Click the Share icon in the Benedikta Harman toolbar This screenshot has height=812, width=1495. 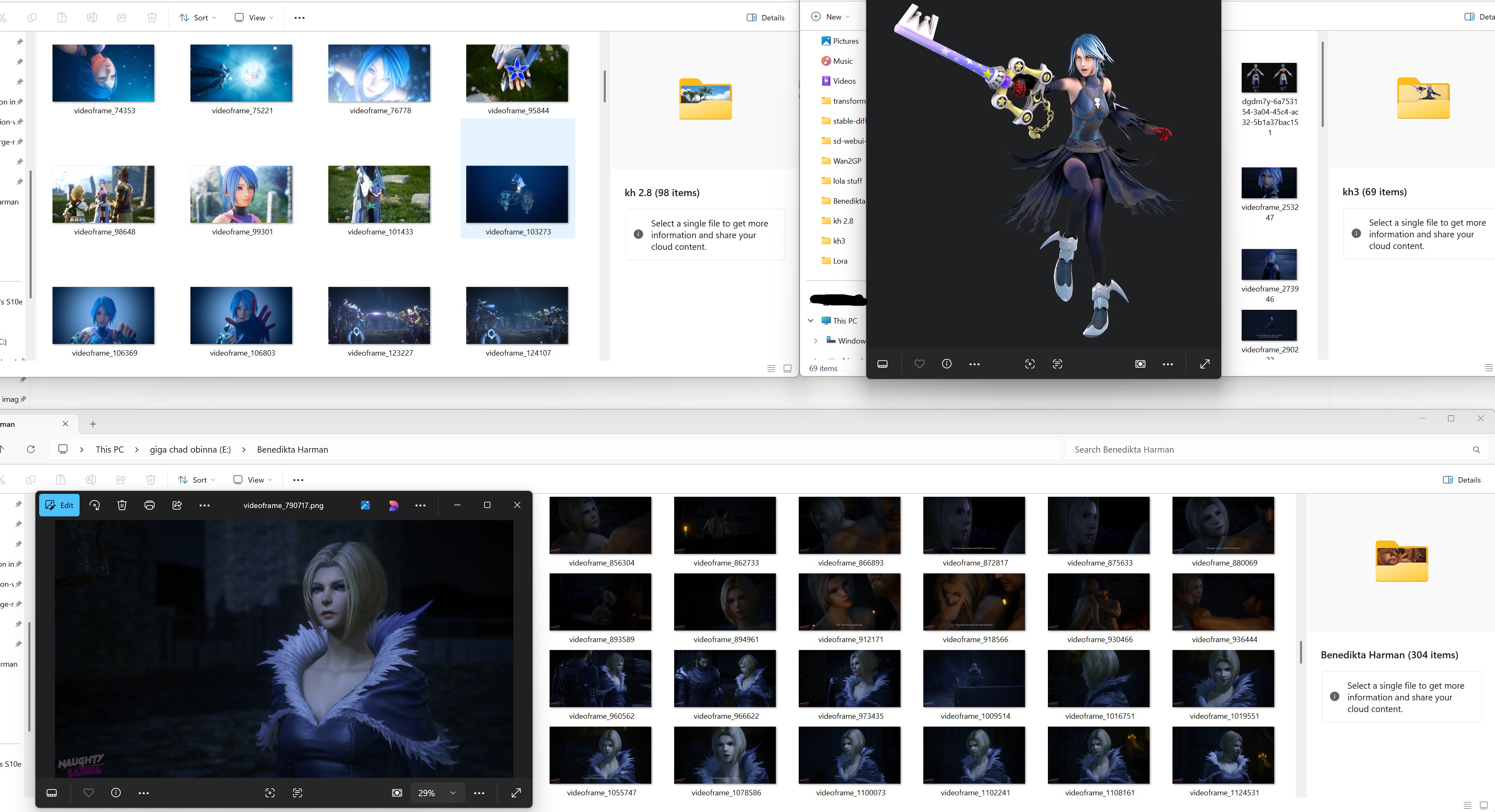(x=121, y=480)
